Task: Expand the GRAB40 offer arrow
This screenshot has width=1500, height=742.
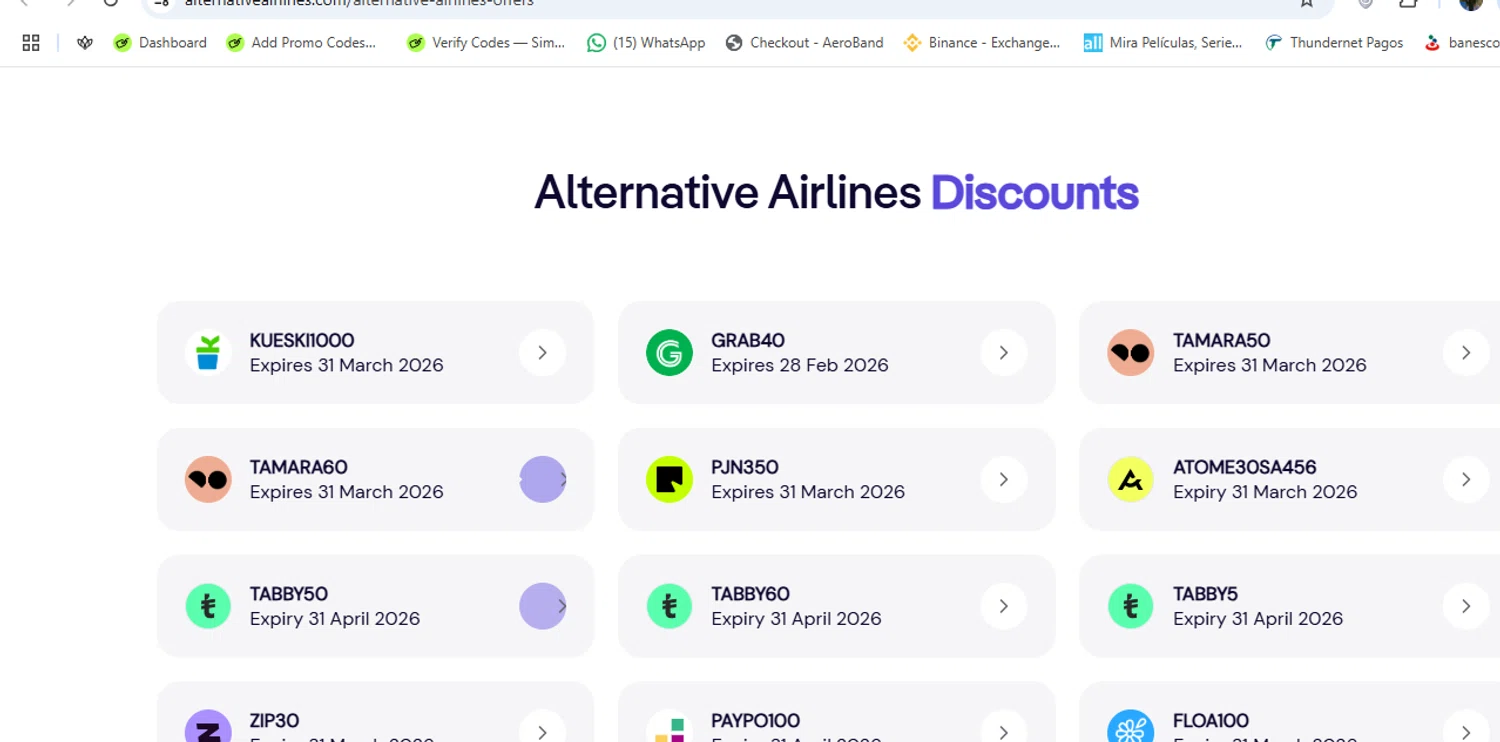Action: [1003, 353]
